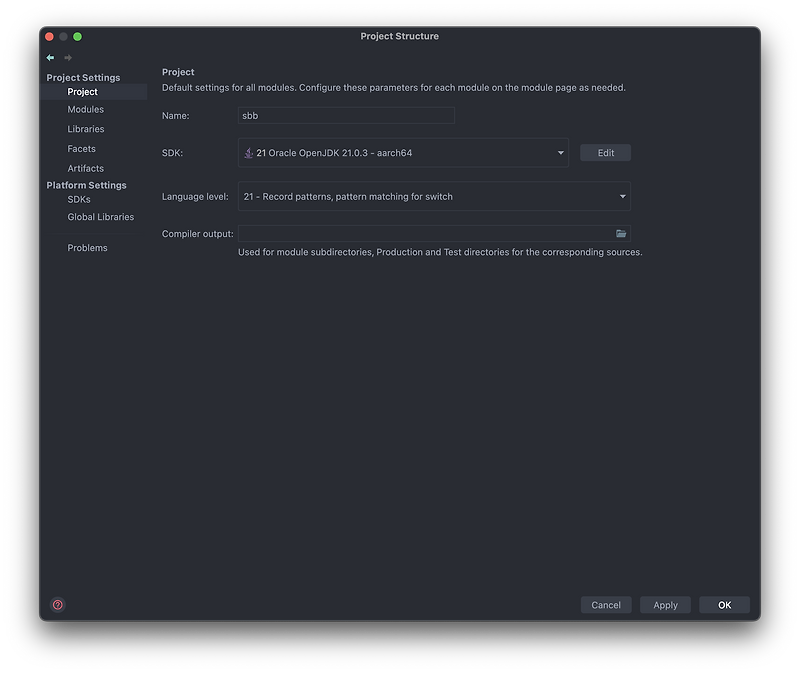Confirm settings with the OK button
The height and width of the screenshot is (673, 800).
click(724, 604)
